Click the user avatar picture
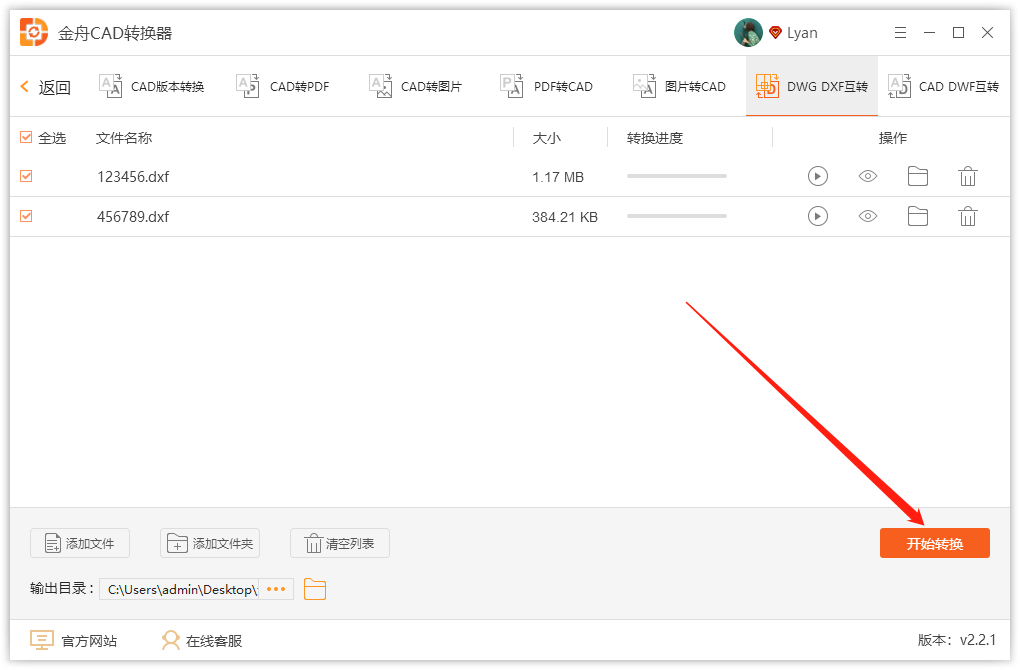The width and height of the screenshot is (1020, 670). 748,33
